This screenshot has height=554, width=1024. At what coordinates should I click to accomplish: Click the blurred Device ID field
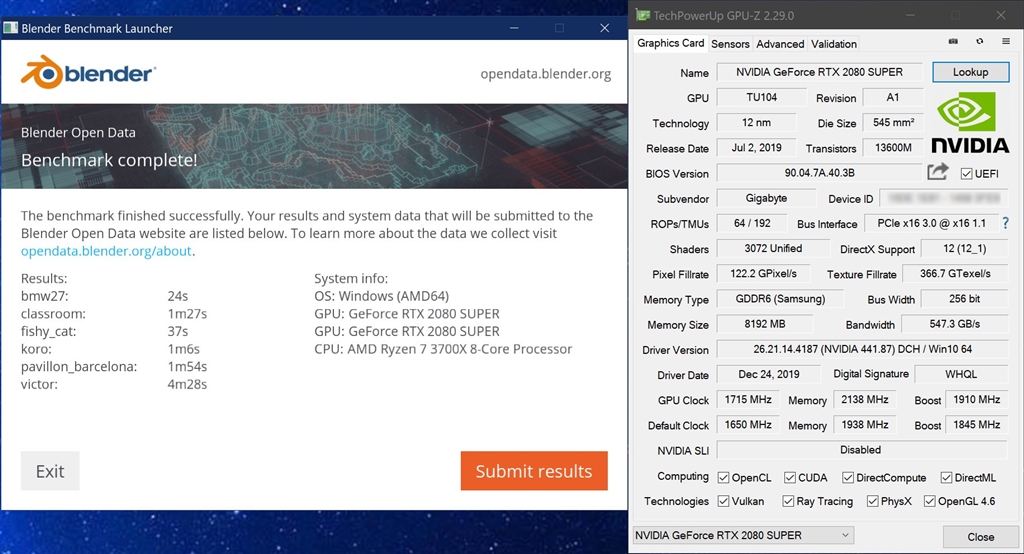[x=943, y=198]
